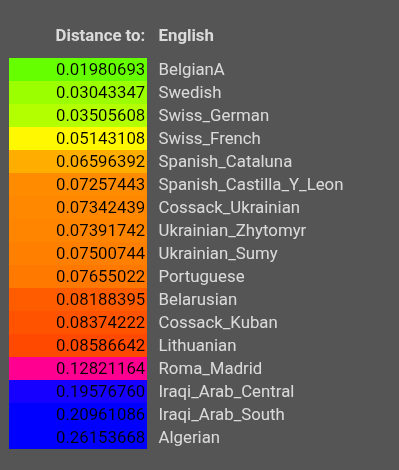Select the BelgianA population name
This screenshot has height=470, width=399.
point(191,70)
